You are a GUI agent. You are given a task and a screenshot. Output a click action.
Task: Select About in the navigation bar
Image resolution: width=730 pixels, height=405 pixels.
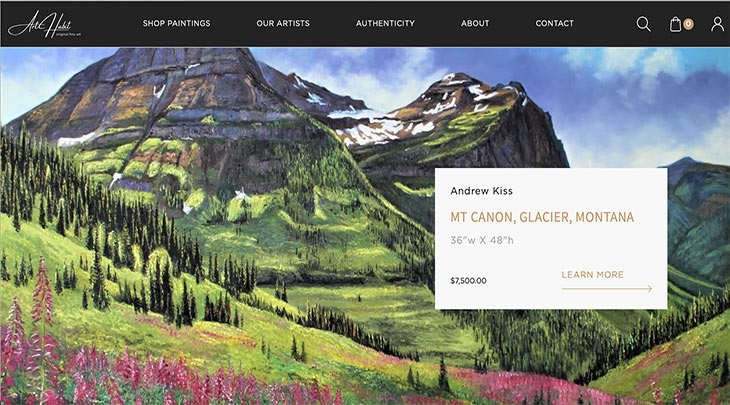coord(475,23)
